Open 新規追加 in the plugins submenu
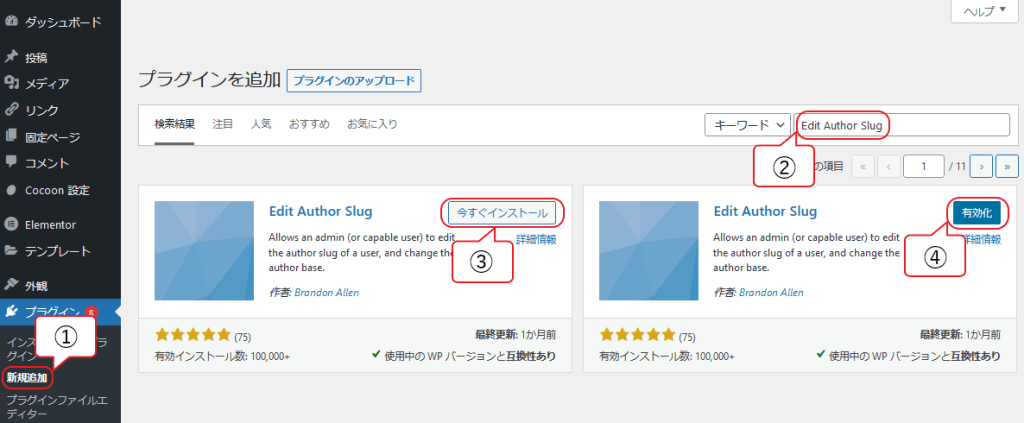Image resolution: width=1024 pixels, height=423 pixels. pyautogui.click(x=27, y=378)
